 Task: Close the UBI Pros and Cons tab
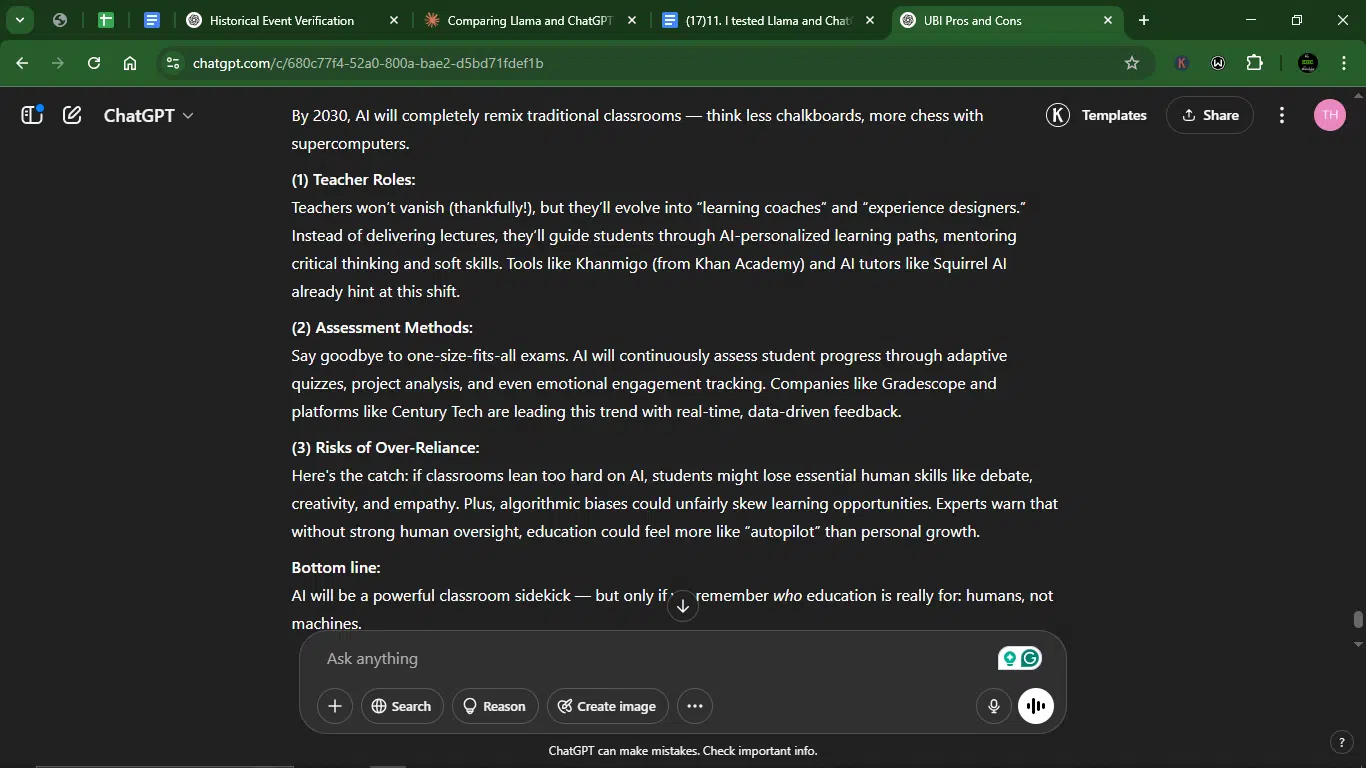click(1108, 20)
